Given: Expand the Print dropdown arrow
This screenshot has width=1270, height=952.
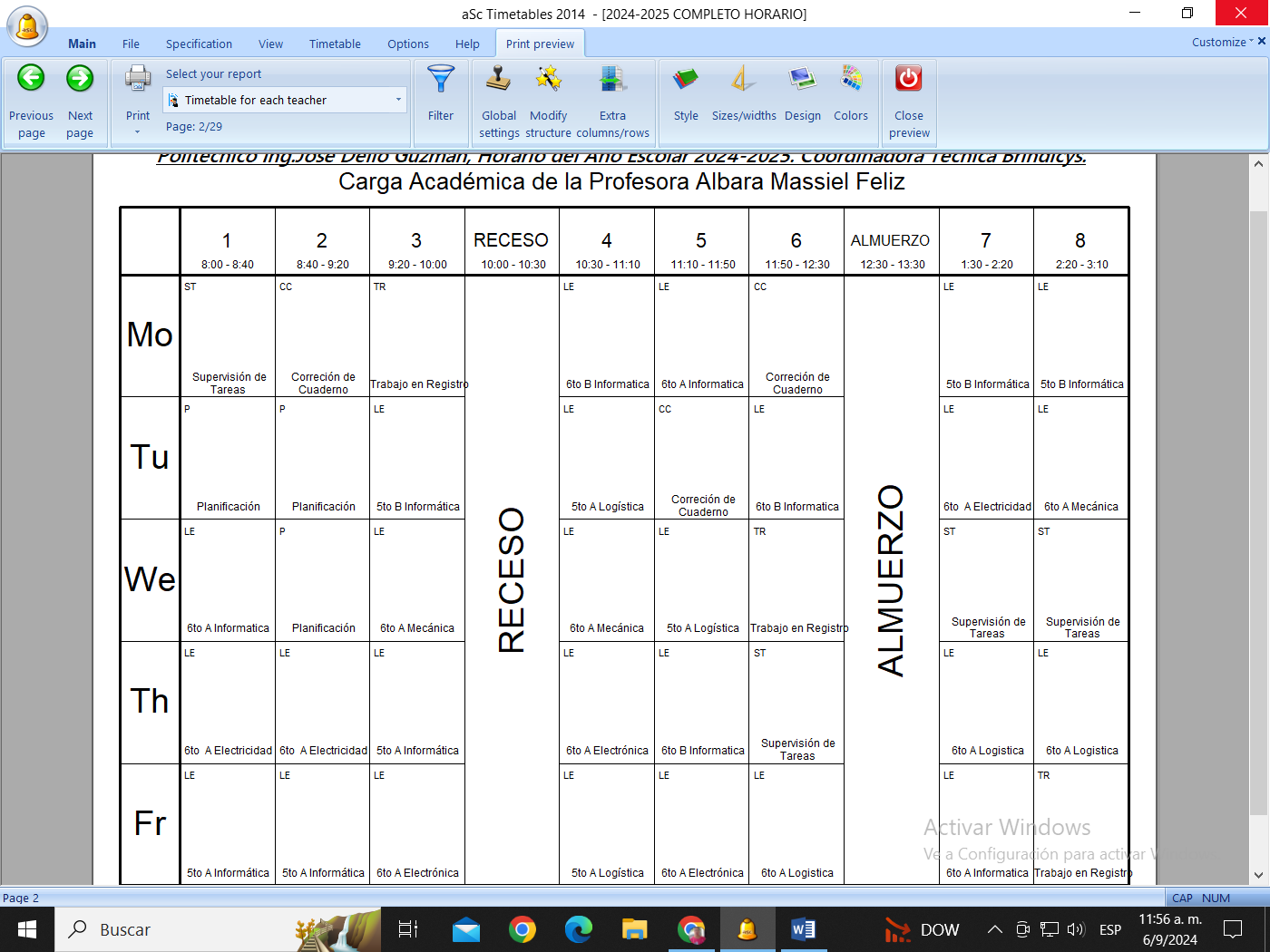Looking at the screenshot, I should (138, 132).
